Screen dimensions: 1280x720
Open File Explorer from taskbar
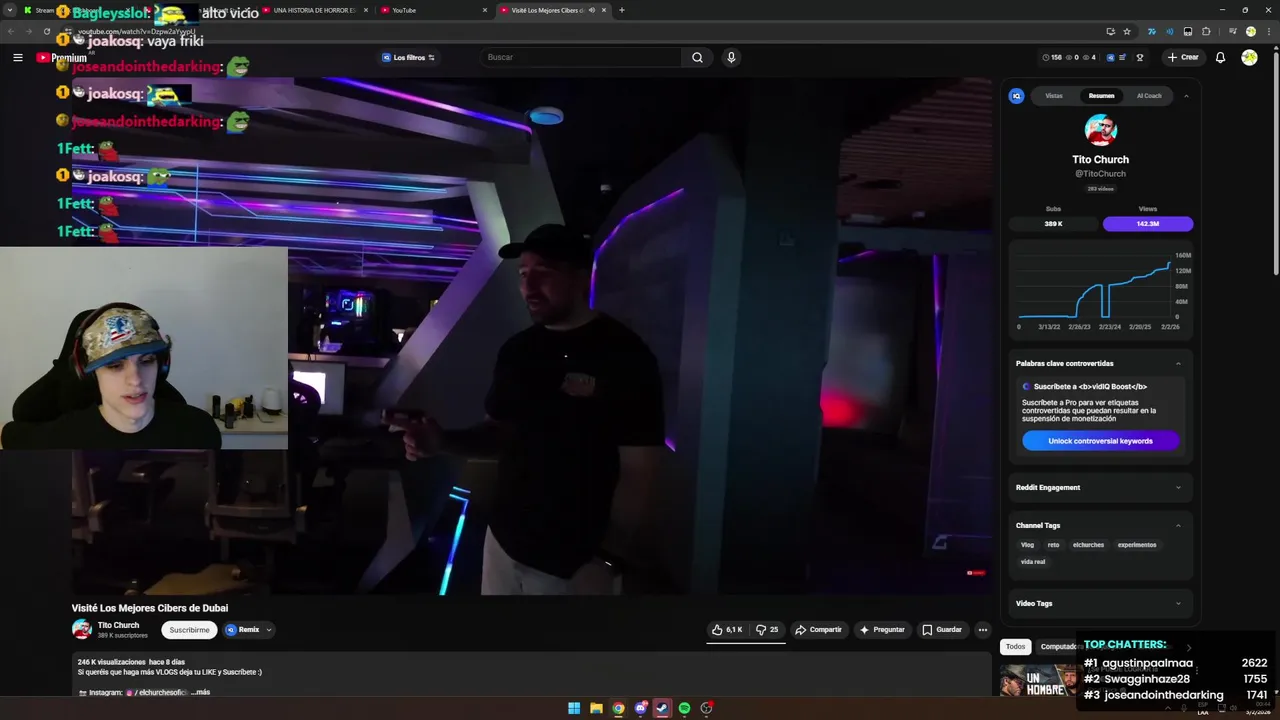tap(596, 708)
